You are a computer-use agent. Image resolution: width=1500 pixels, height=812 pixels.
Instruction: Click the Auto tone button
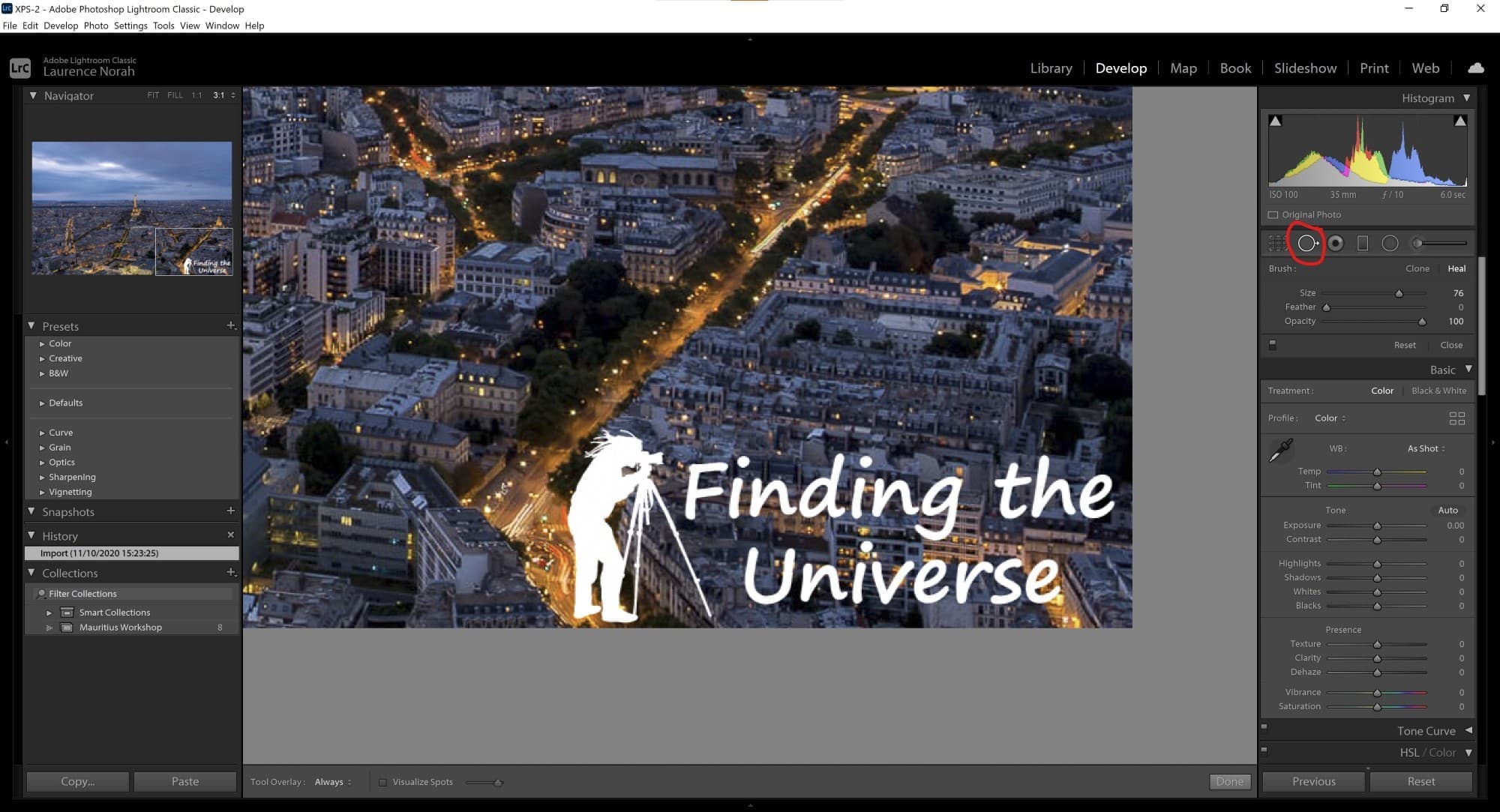[1447, 510]
